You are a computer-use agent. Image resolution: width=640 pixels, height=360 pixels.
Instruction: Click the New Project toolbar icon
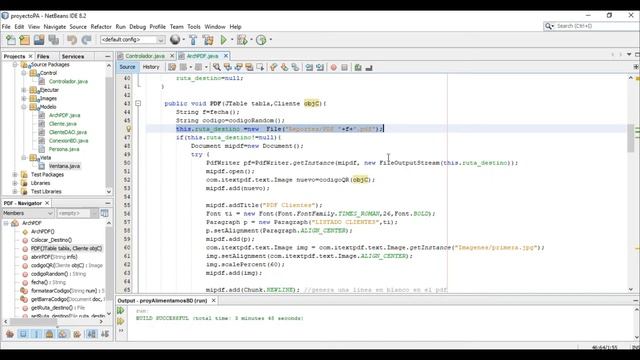tap(24, 40)
